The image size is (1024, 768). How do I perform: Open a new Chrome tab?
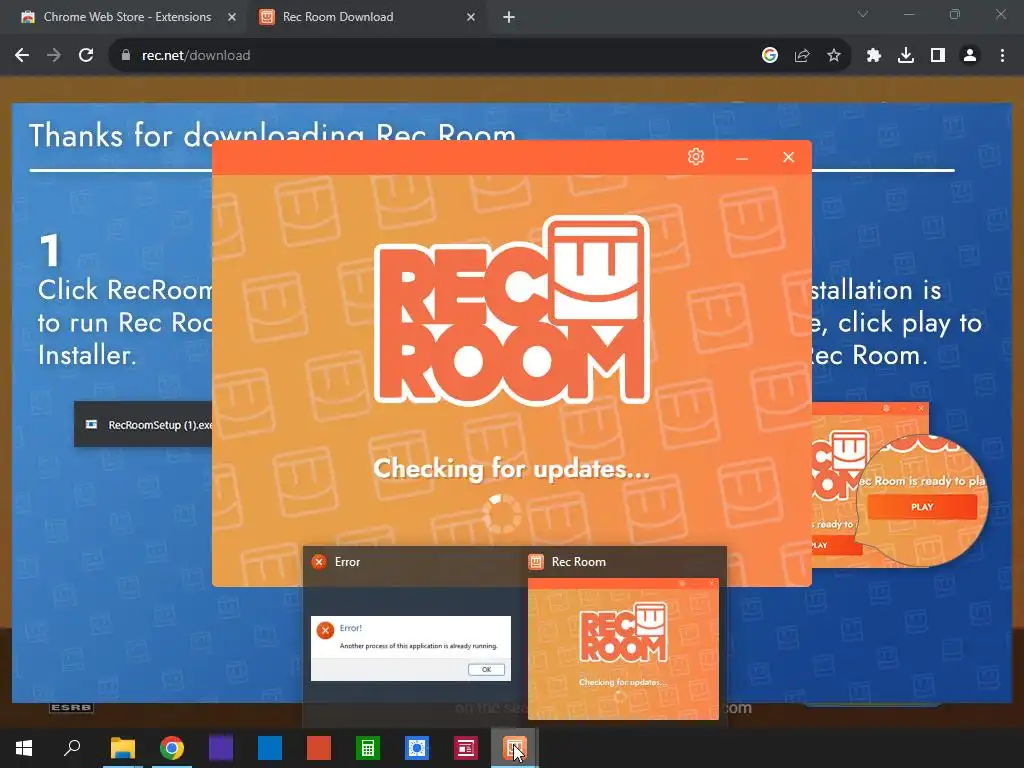coord(509,17)
